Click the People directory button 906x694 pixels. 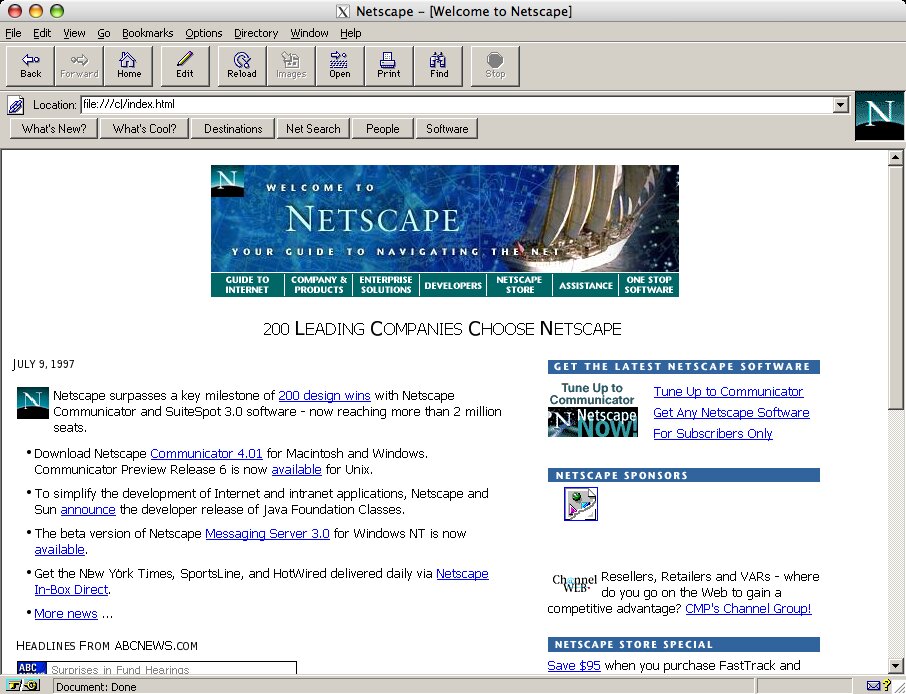[x=383, y=129]
